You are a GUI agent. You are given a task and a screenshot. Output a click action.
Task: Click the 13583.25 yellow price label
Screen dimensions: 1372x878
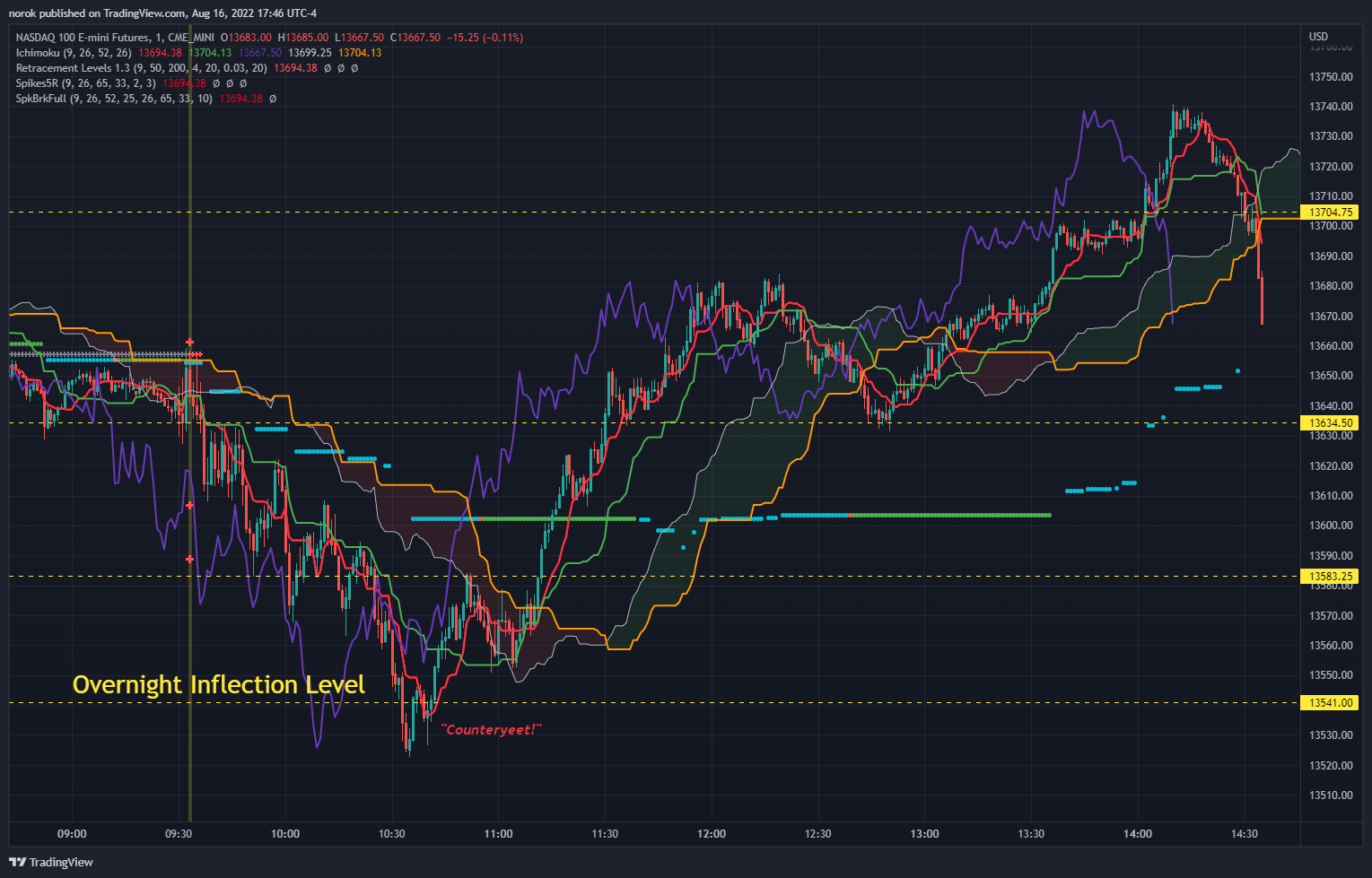click(1330, 577)
